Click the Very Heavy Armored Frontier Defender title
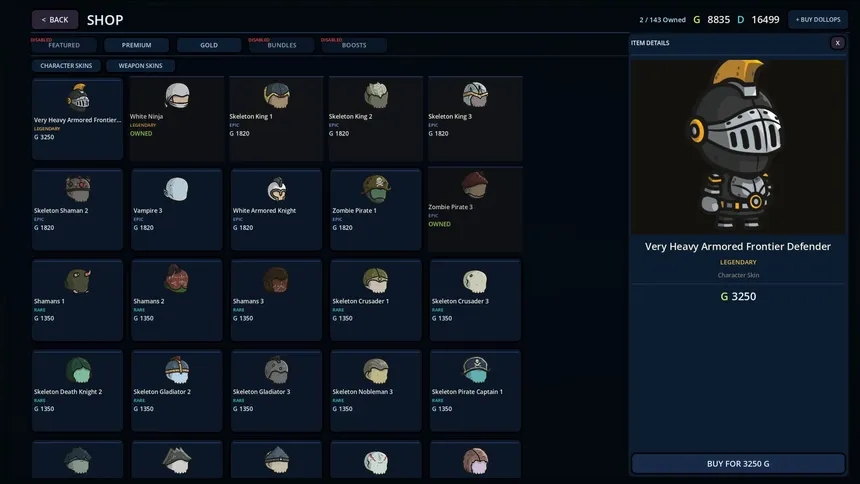860x484 pixels. 738,246
